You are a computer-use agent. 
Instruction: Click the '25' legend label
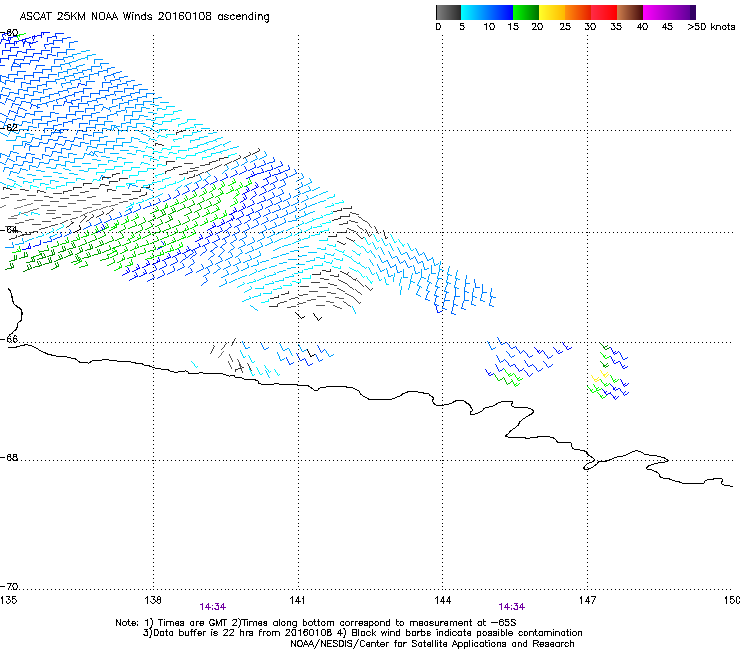tap(565, 27)
